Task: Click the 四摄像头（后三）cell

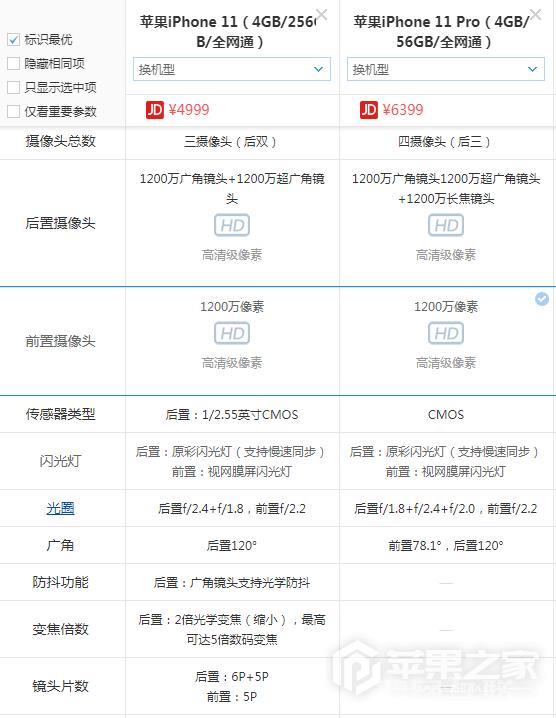Action: click(x=446, y=142)
